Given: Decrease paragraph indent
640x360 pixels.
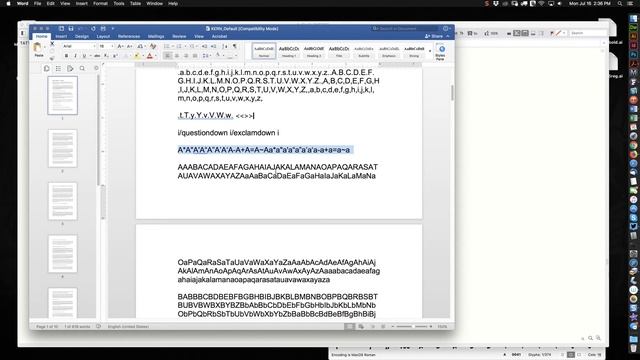Looking at the screenshot, I should pyautogui.click(x=204, y=47).
